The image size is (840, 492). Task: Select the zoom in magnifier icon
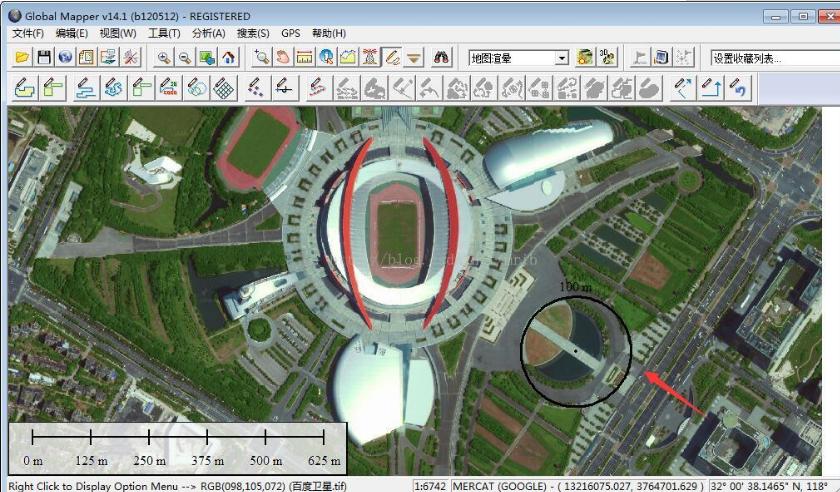click(x=163, y=57)
